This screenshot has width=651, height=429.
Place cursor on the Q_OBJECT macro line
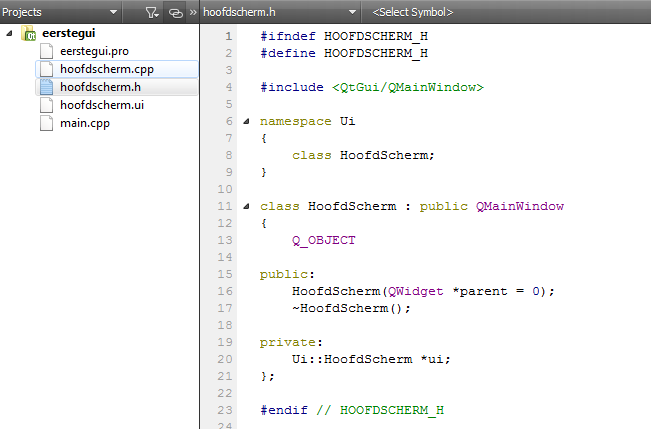coord(323,240)
